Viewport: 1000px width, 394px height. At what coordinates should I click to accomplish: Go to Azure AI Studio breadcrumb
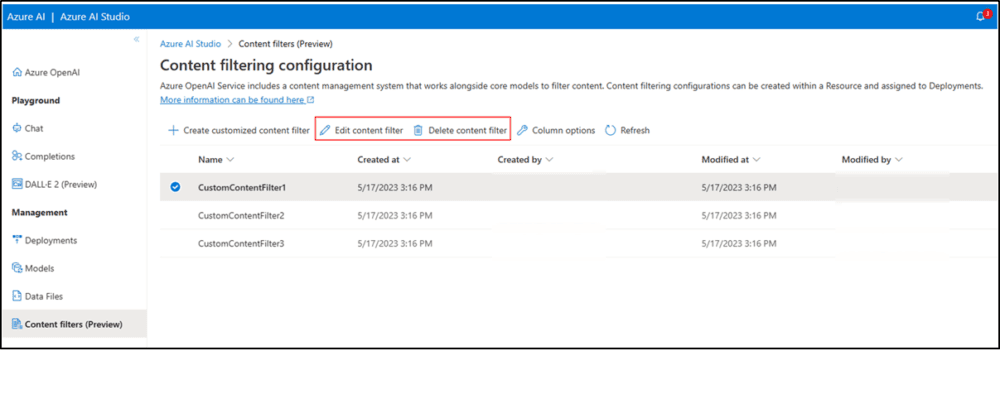(190, 43)
